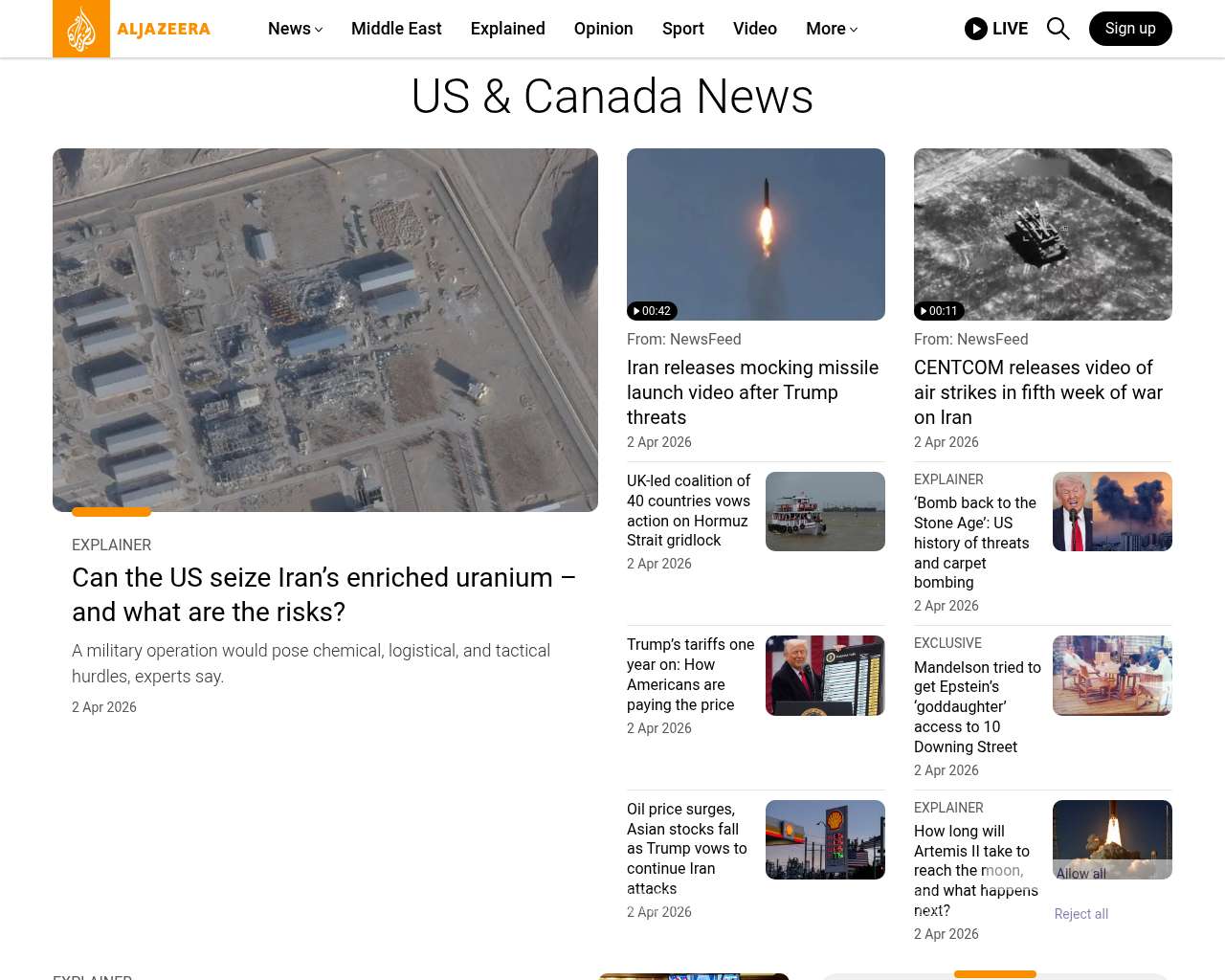Open 'Trump's tariffs one year on' article
Screen dimensions: 1225x980
click(x=691, y=675)
